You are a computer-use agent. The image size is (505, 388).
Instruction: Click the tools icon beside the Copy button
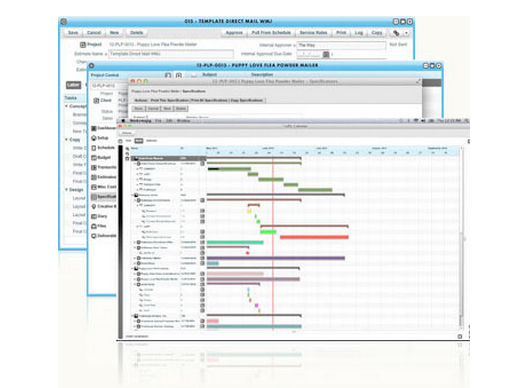pos(396,33)
